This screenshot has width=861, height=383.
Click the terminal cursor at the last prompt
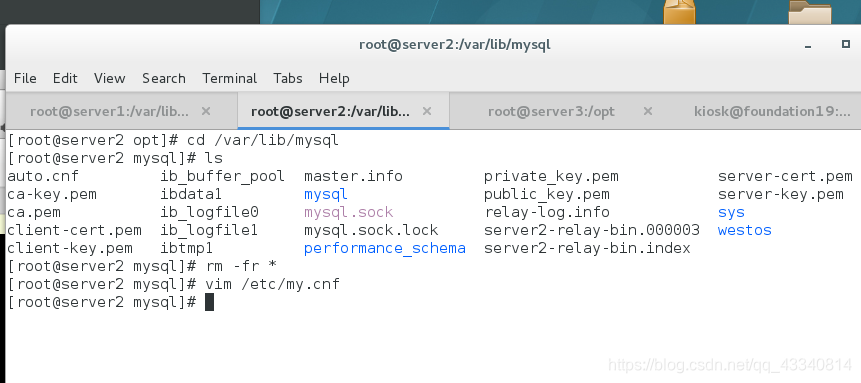[x=209, y=302]
